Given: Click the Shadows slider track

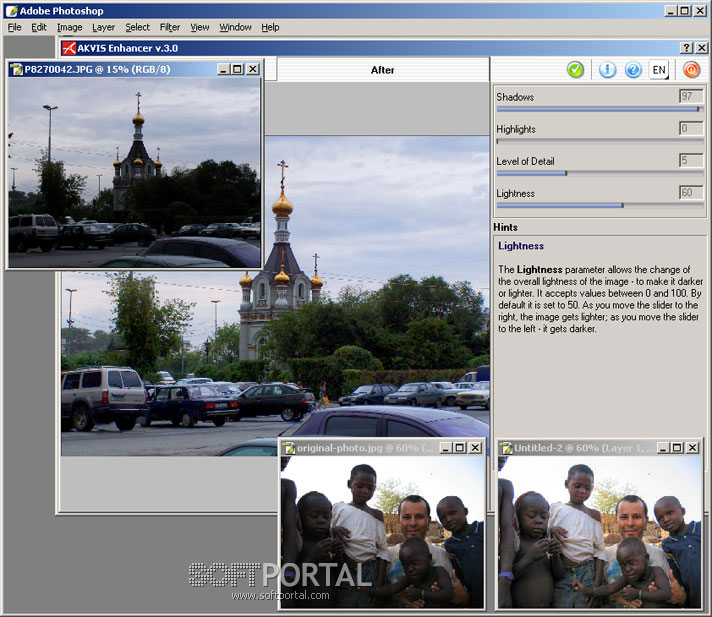Looking at the screenshot, I should pyautogui.click(x=598, y=109).
